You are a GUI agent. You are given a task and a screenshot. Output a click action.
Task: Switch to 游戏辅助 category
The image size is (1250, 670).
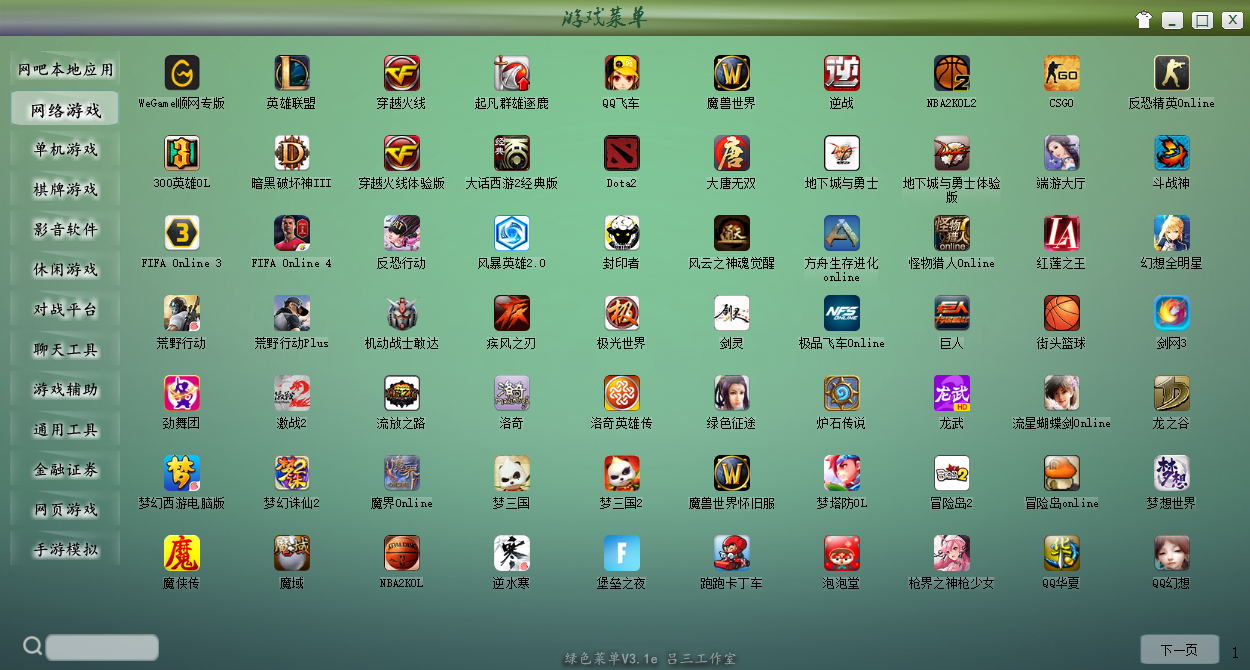(x=66, y=389)
